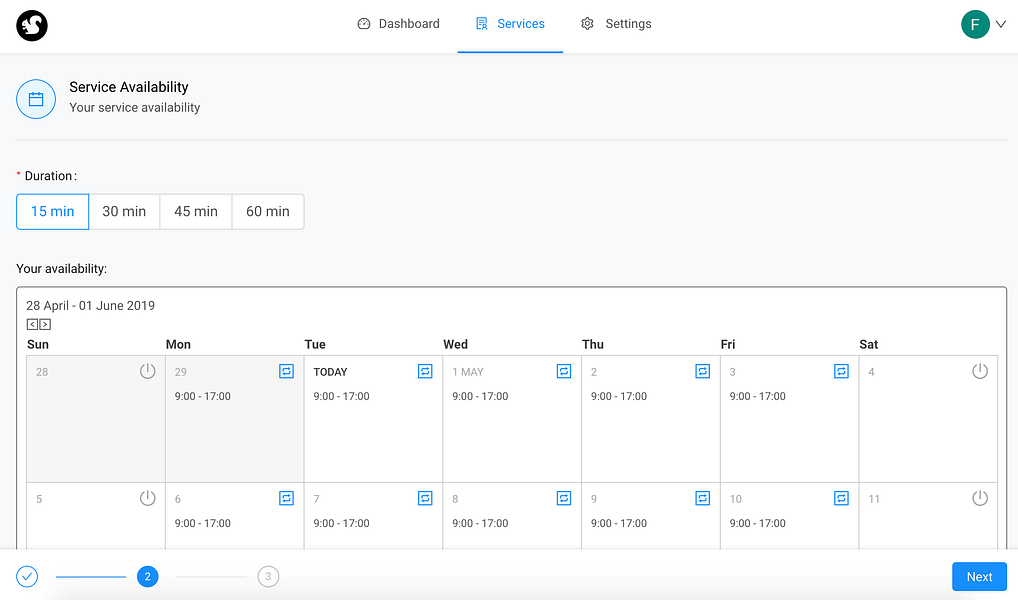
Task: Open the Settings tab
Action: click(616, 24)
